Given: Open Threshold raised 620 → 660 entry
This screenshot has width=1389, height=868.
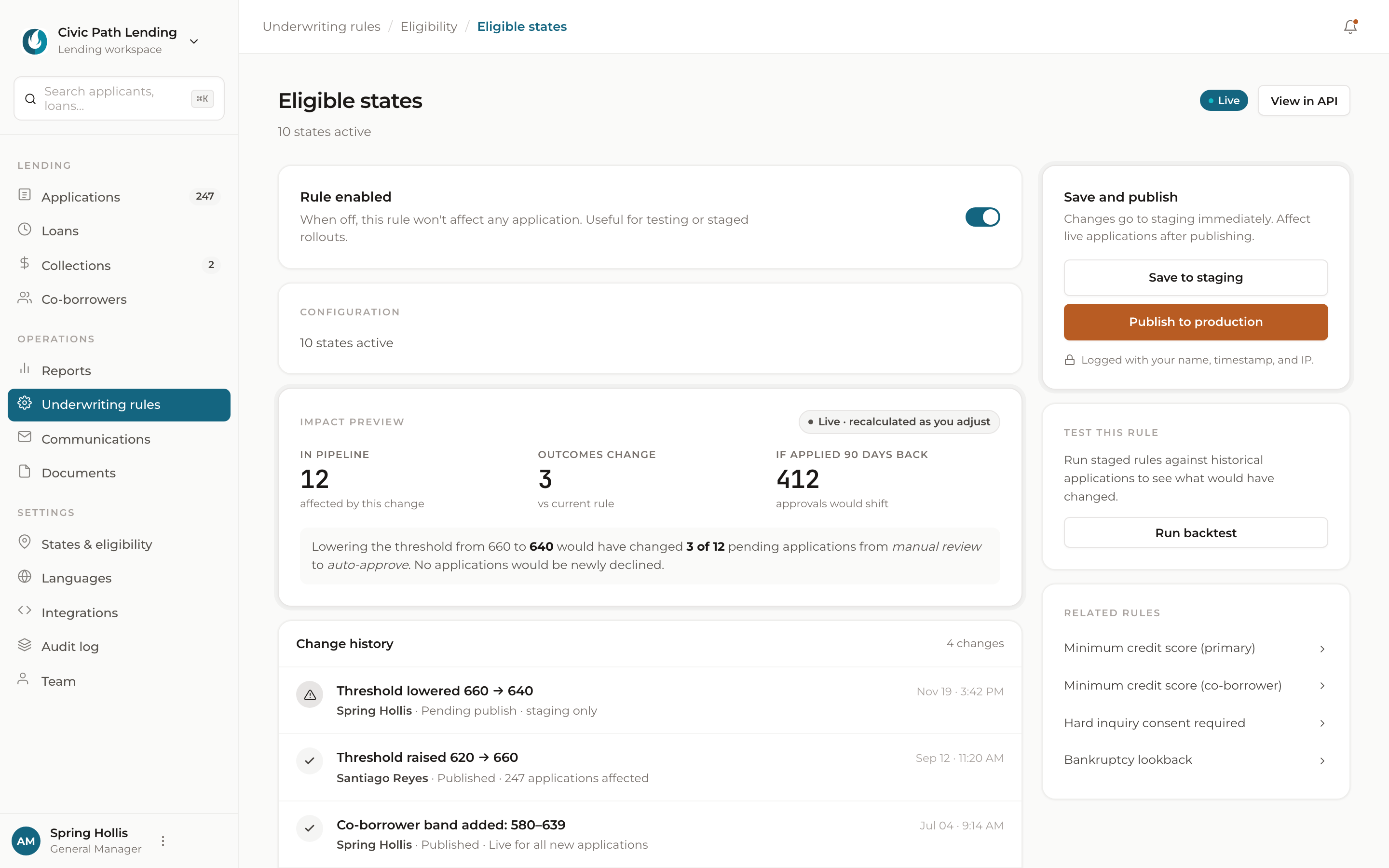Looking at the screenshot, I should click(650, 768).
